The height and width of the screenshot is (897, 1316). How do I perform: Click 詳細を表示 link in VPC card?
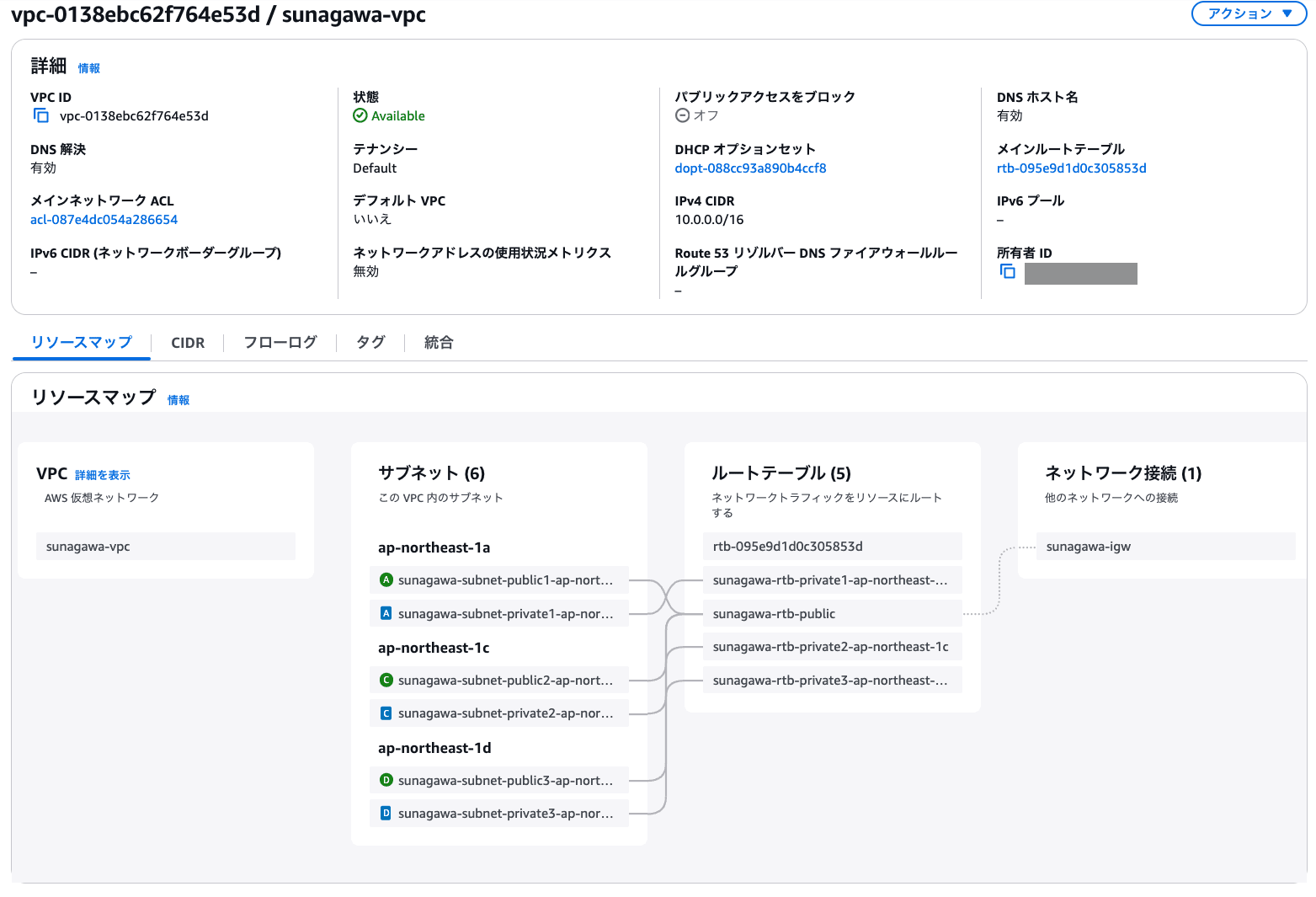pos(103,475)
